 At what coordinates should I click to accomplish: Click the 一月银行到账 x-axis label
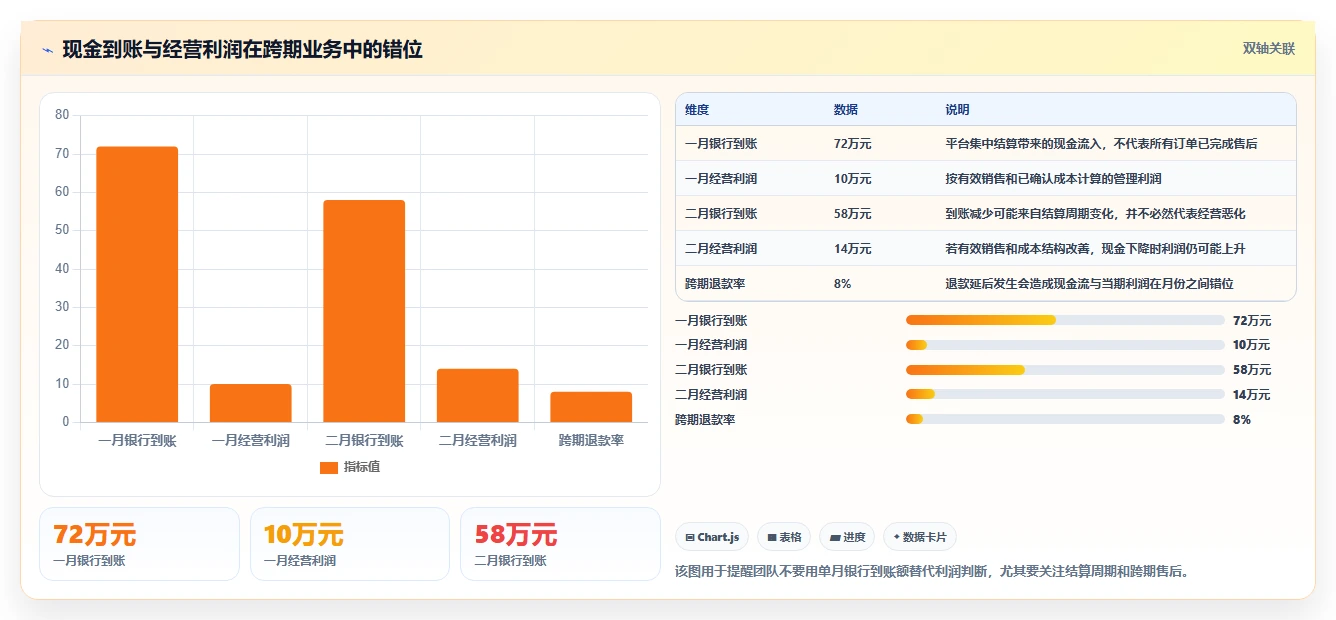137,441
